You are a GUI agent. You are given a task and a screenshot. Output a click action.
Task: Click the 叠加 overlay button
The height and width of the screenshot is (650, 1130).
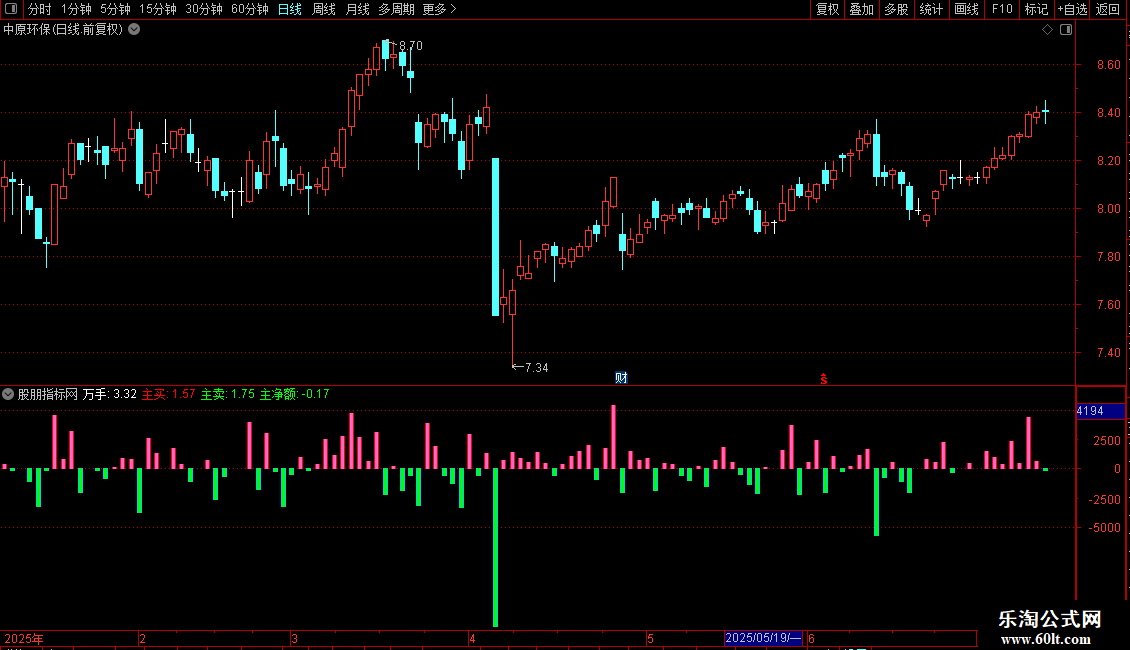tap(862, 9)
